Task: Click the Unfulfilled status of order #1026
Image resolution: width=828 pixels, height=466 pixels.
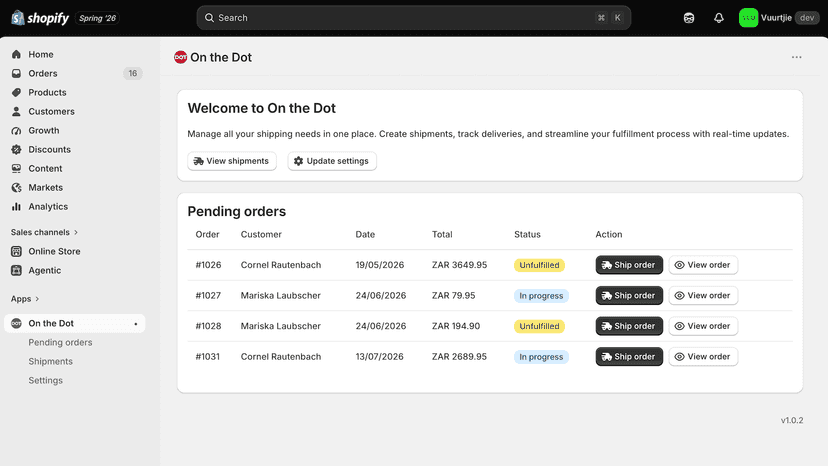Action: [x=539, y=265]
